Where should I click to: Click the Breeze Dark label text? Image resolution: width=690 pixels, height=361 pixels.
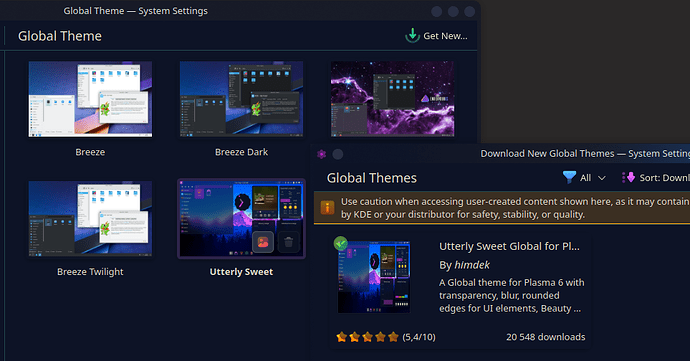(x=241, y=152)
